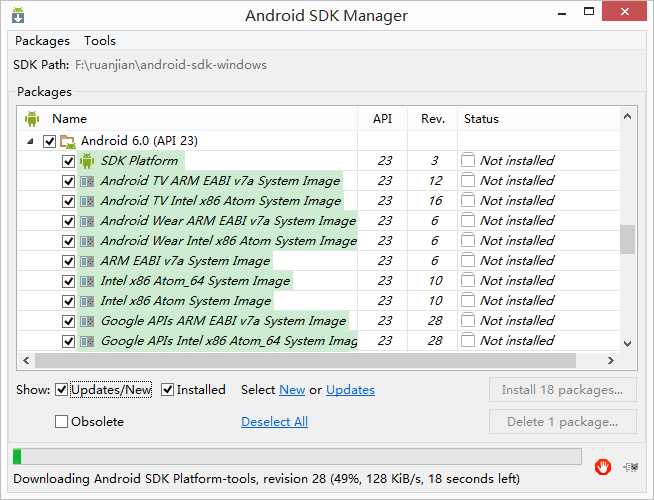Click status icon for Intel x86 Atom_64 row
Screen dimensions: 654x500
[468, 280]
